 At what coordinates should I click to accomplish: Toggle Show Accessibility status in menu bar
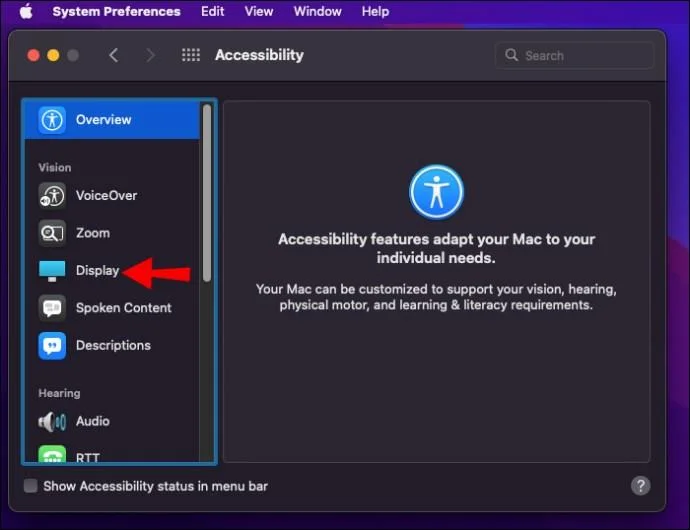pos(30,486)
